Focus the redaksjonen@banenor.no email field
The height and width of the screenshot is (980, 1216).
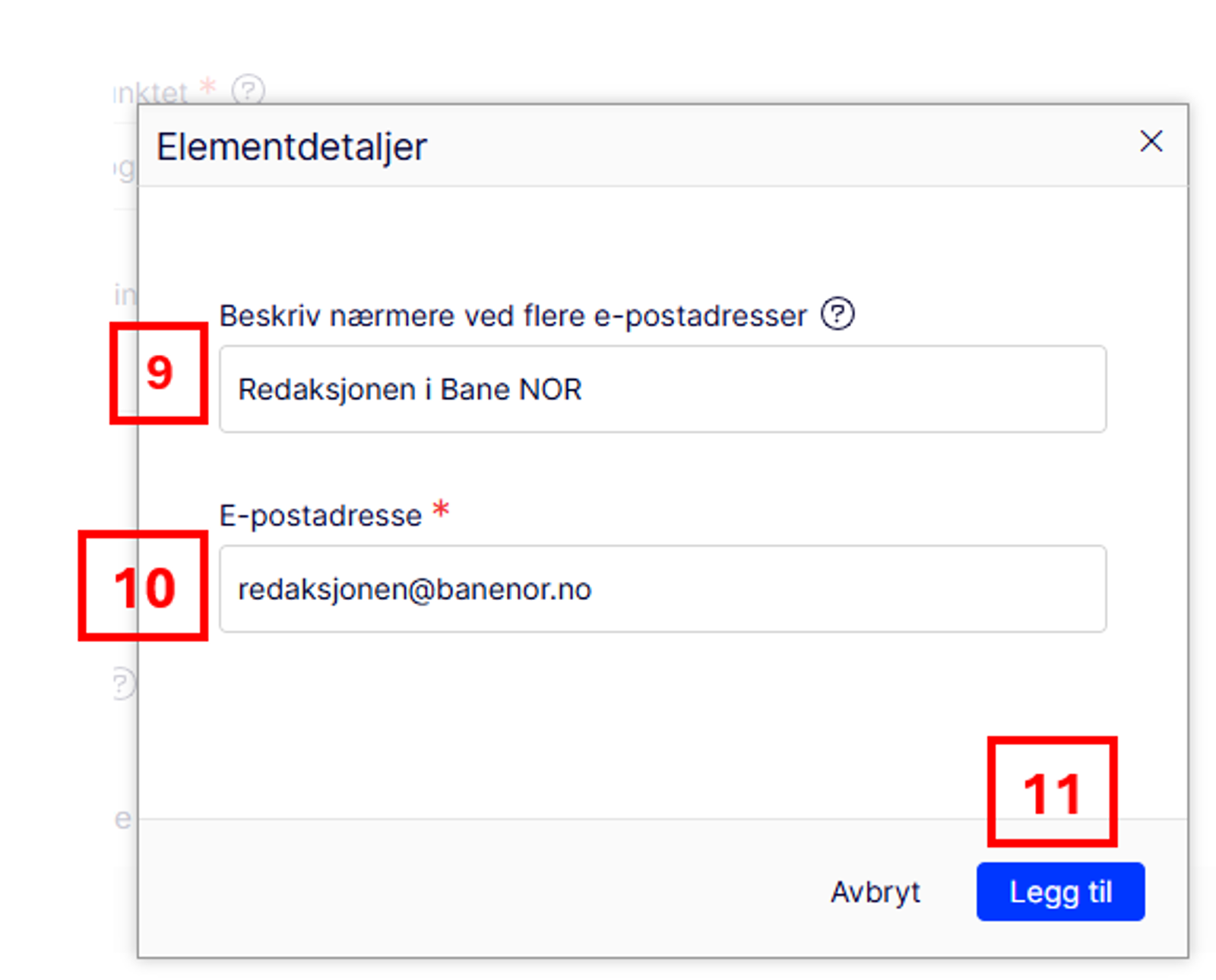pyautogui.click(x=662, y=589)
